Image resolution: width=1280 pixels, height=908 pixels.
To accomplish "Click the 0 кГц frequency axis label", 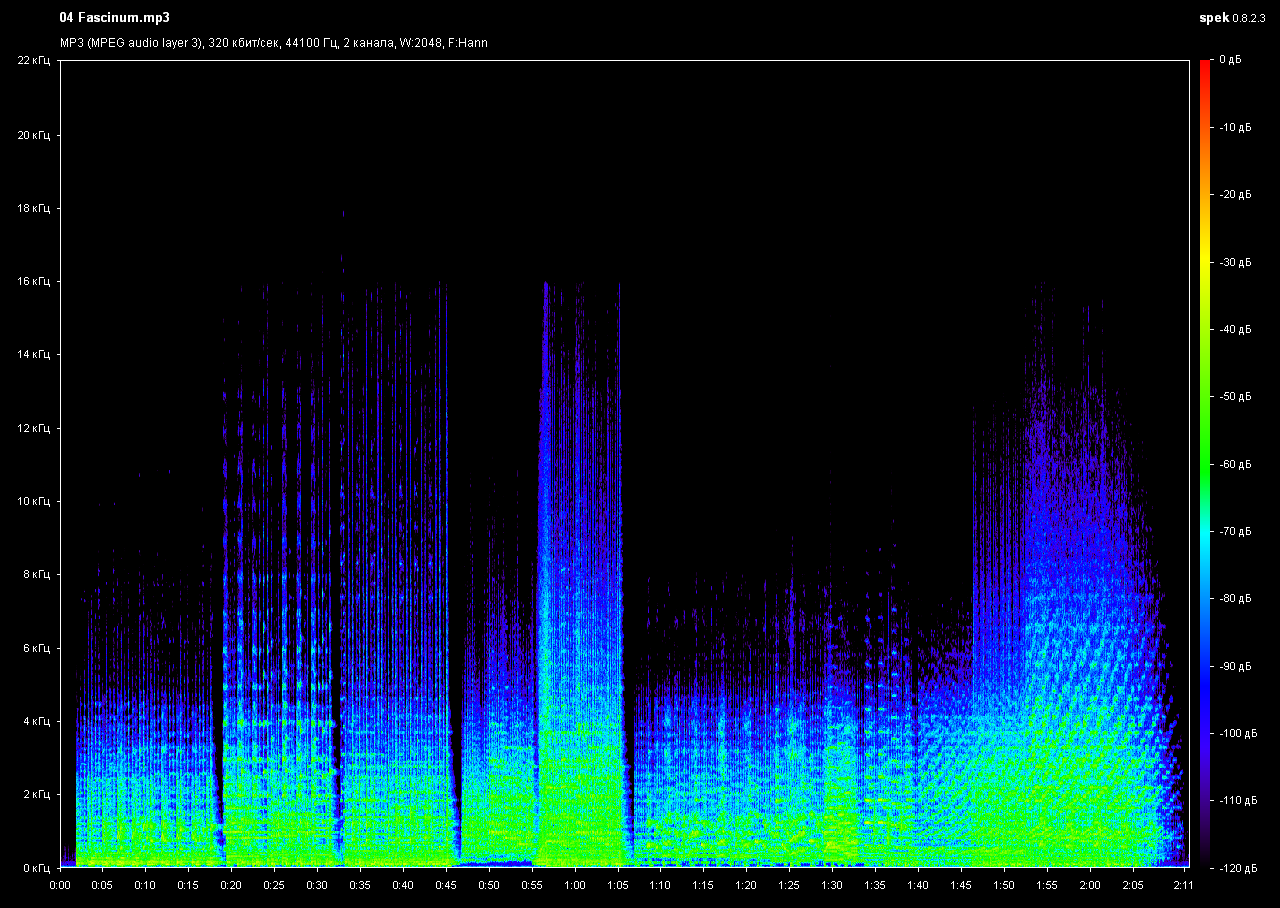I will (36, 867).
